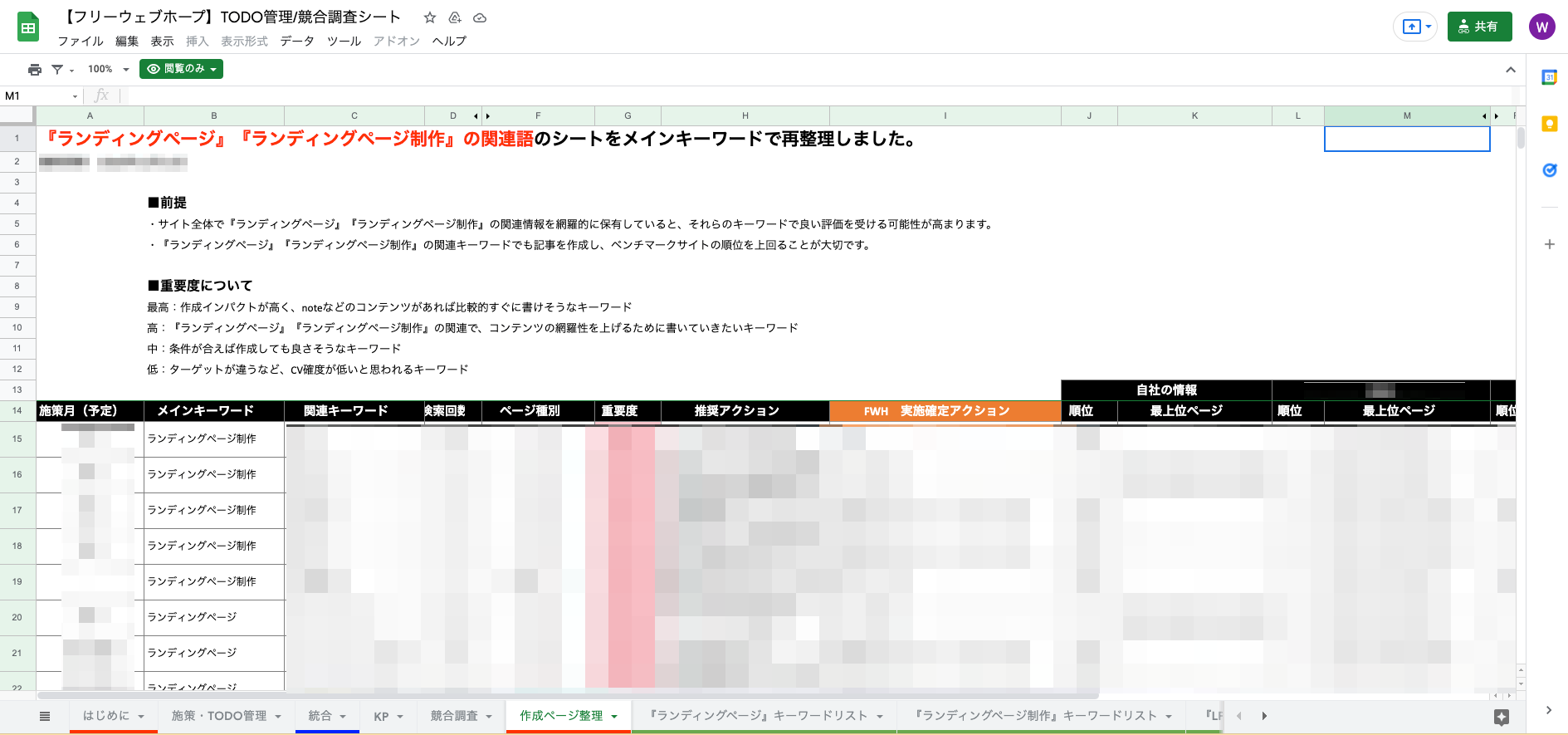Open the W account avatar
1568x735 pixels.
pos(1542,27)
